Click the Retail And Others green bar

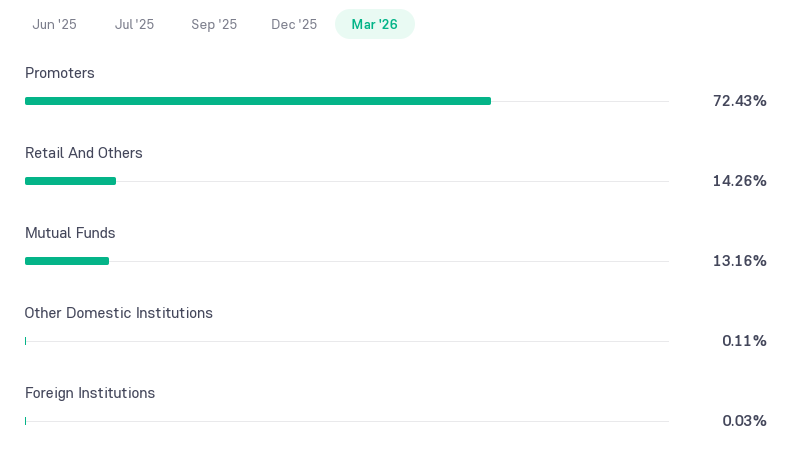coord(70,181)
